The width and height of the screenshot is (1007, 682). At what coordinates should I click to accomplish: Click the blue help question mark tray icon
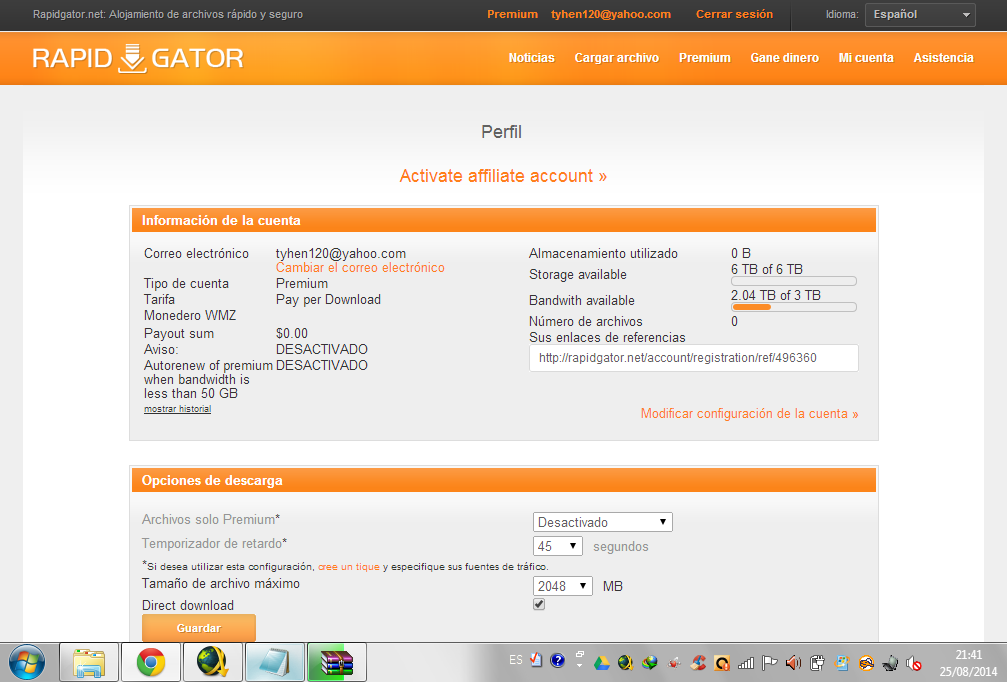557,660
